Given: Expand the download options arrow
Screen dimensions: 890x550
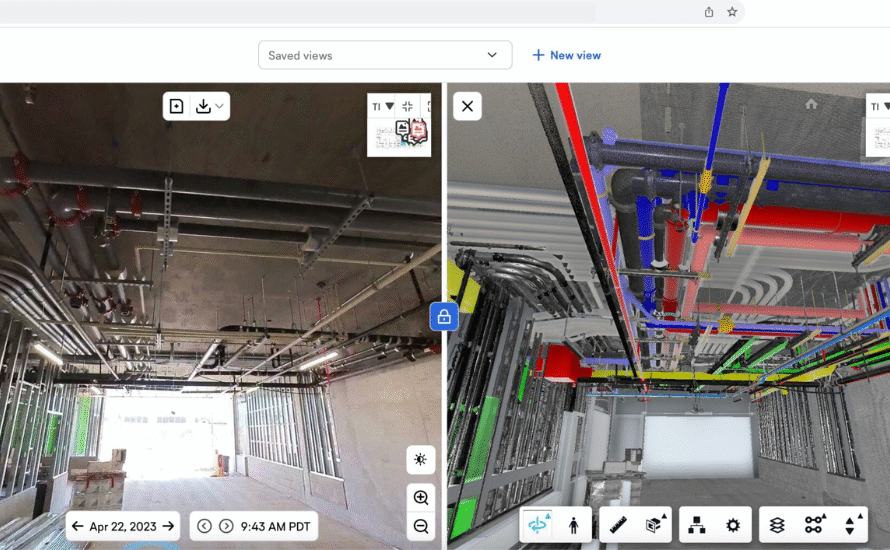Looking at the screenshot, I should tap(219, 106).
